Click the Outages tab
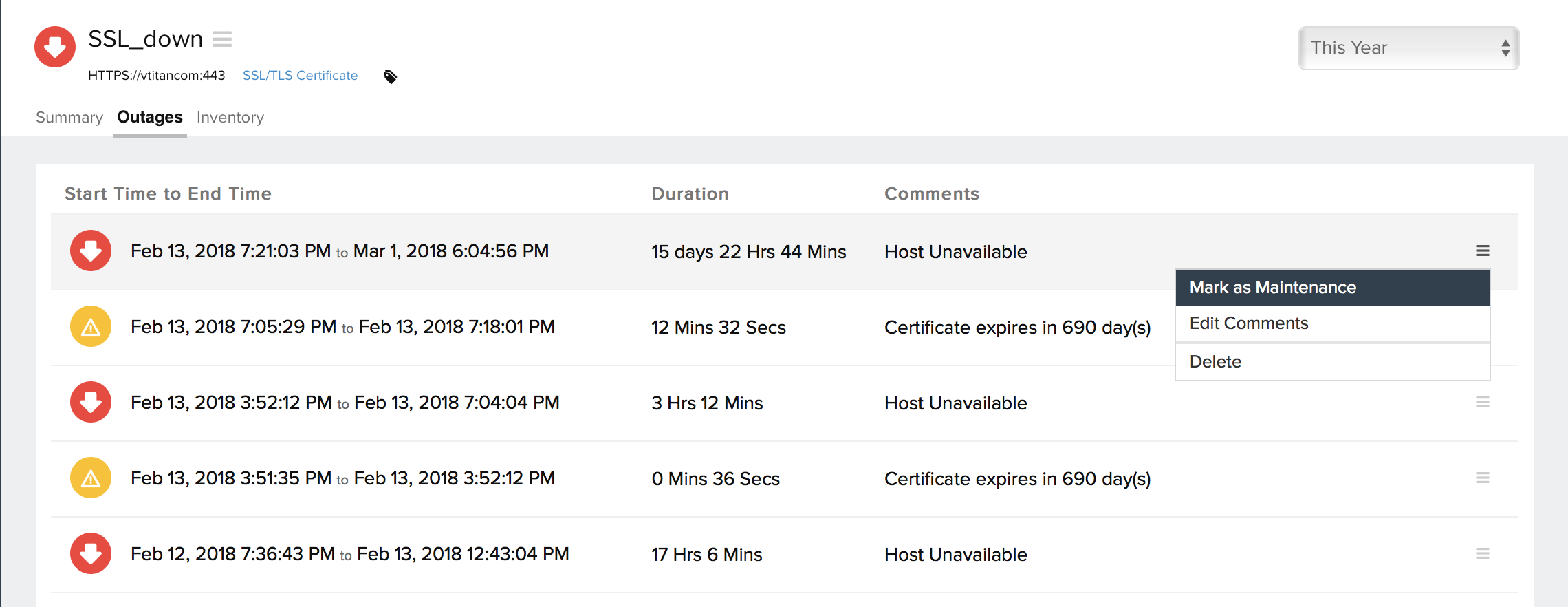Screen dimensions: 1568x607 point(150,118)
